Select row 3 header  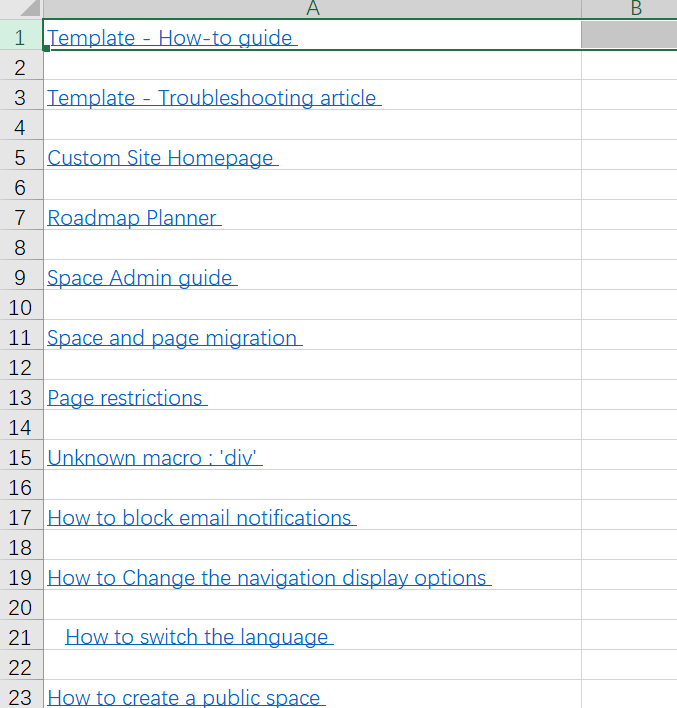[x=21, y=95]
